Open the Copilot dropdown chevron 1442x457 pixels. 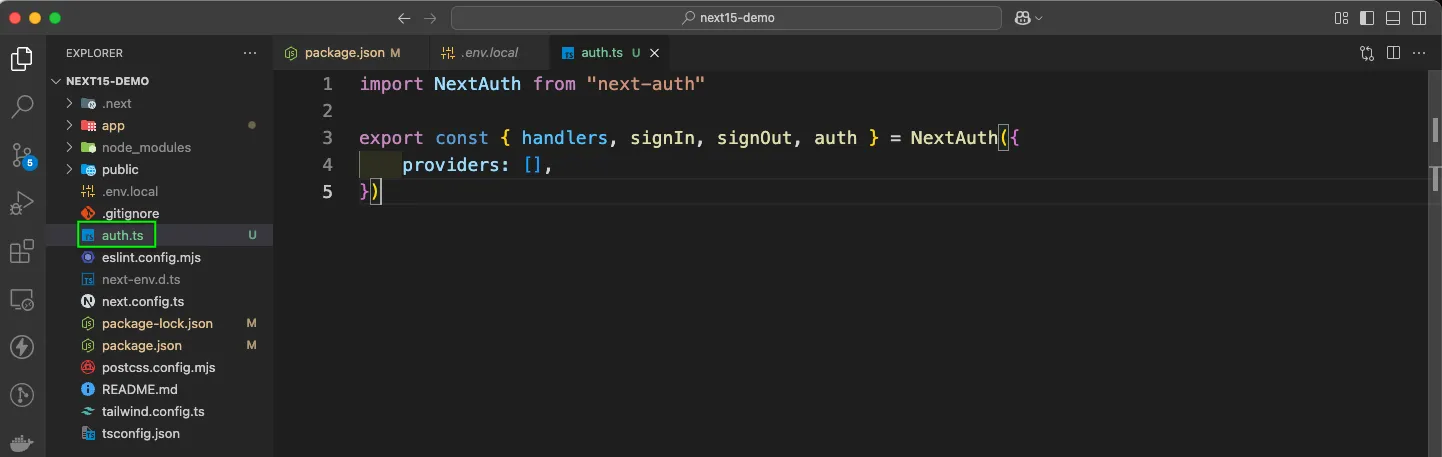[x=1039, y=18]
